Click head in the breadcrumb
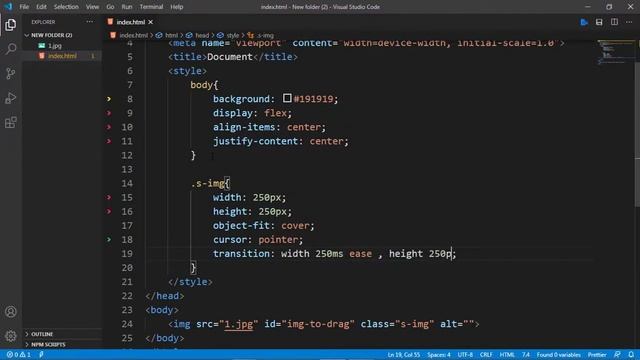This screenshot has width=640, height=360. coord(202,36)
